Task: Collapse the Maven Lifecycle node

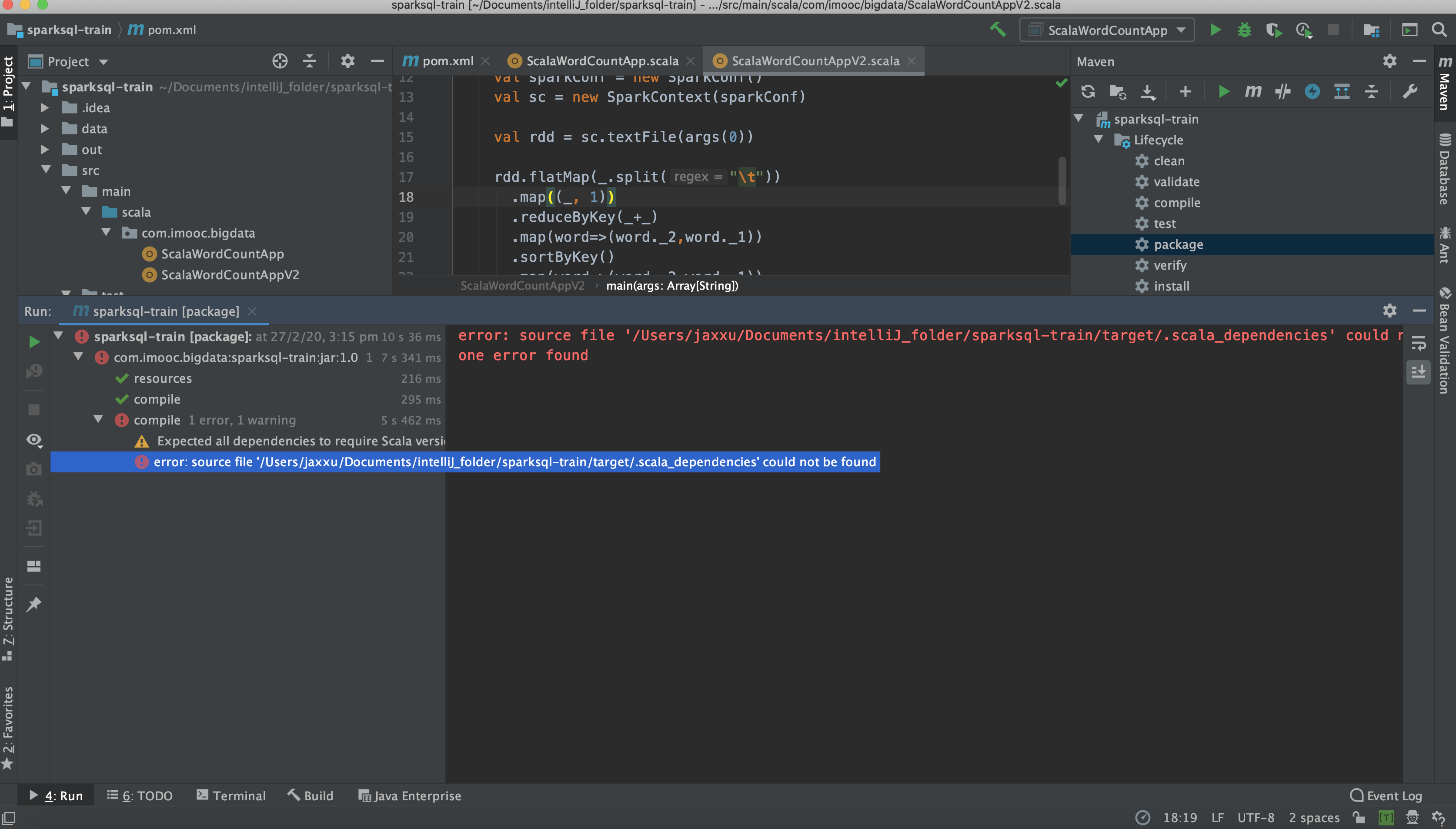Action: 1099,139
